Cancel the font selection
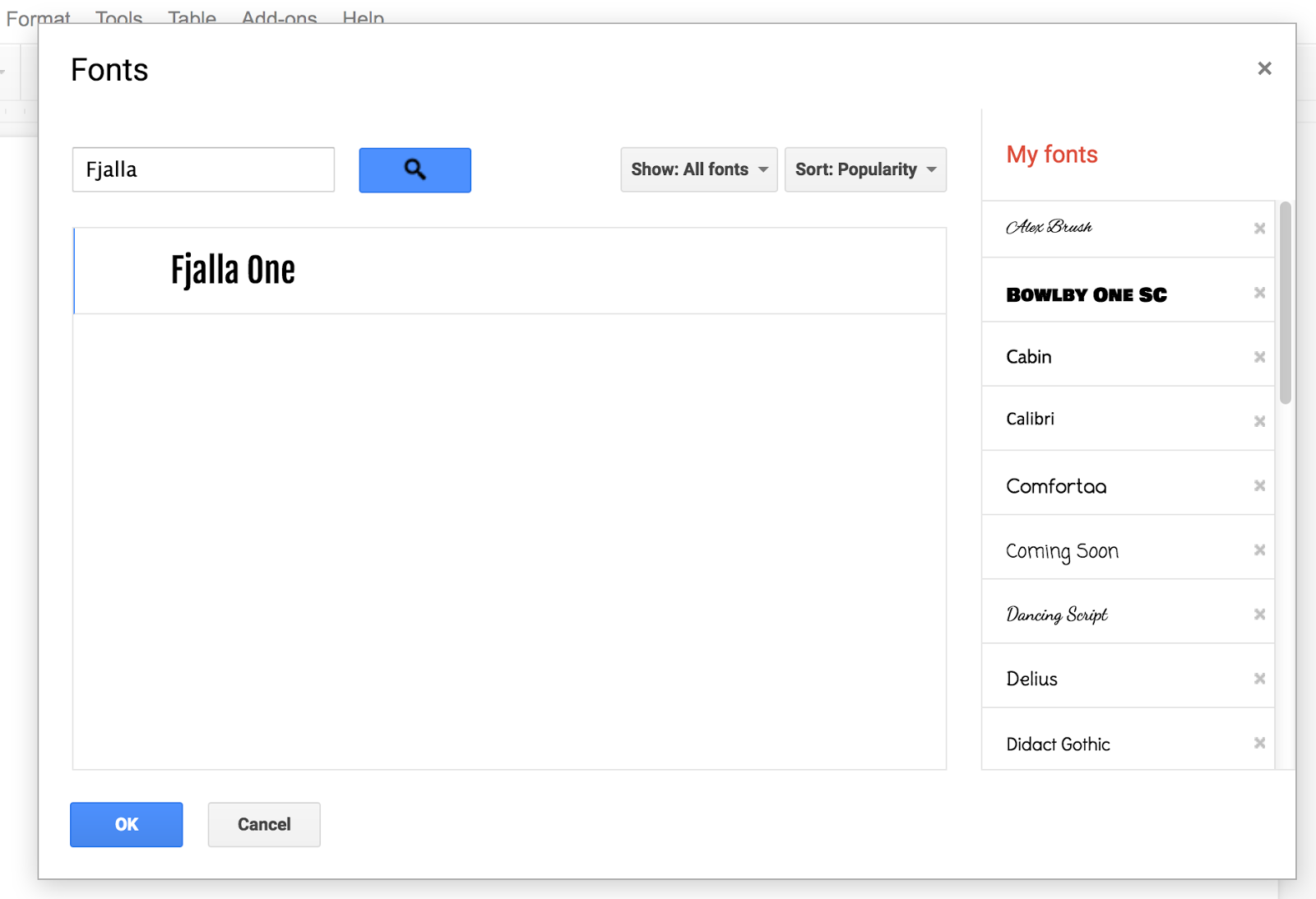This screenshot has width=1316, height=899. click(263, 824)
